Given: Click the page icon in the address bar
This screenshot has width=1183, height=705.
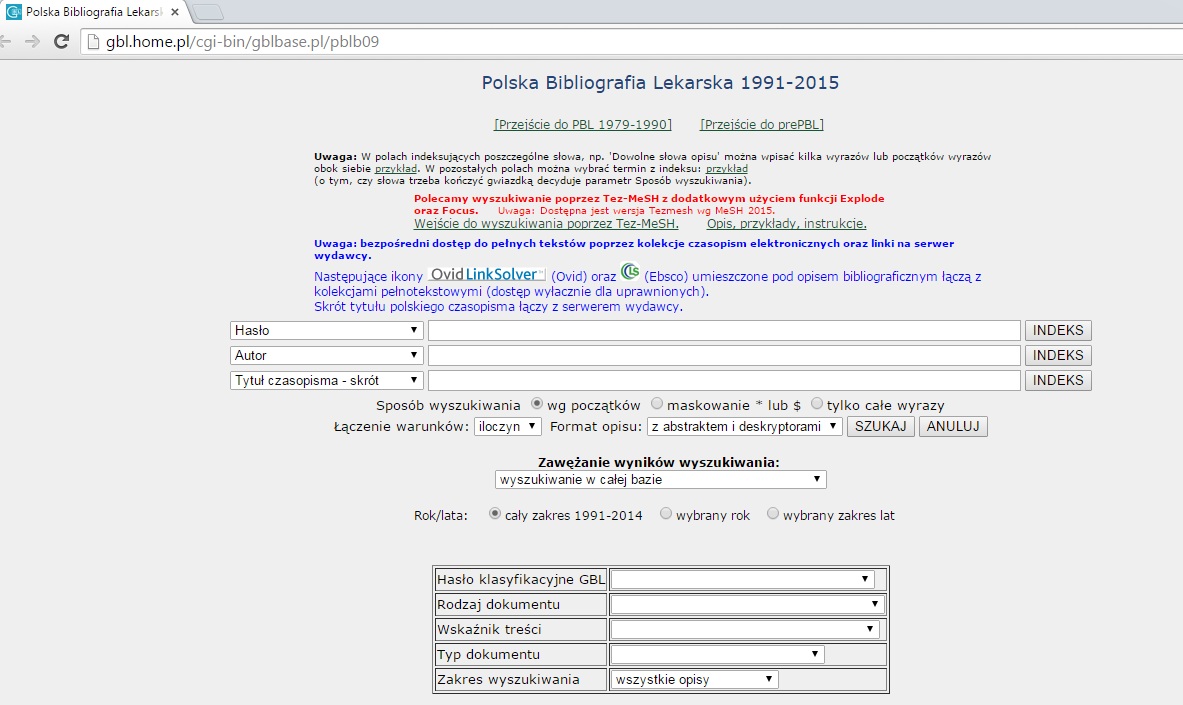Looking at the screenshot, I should click(94, 42).
